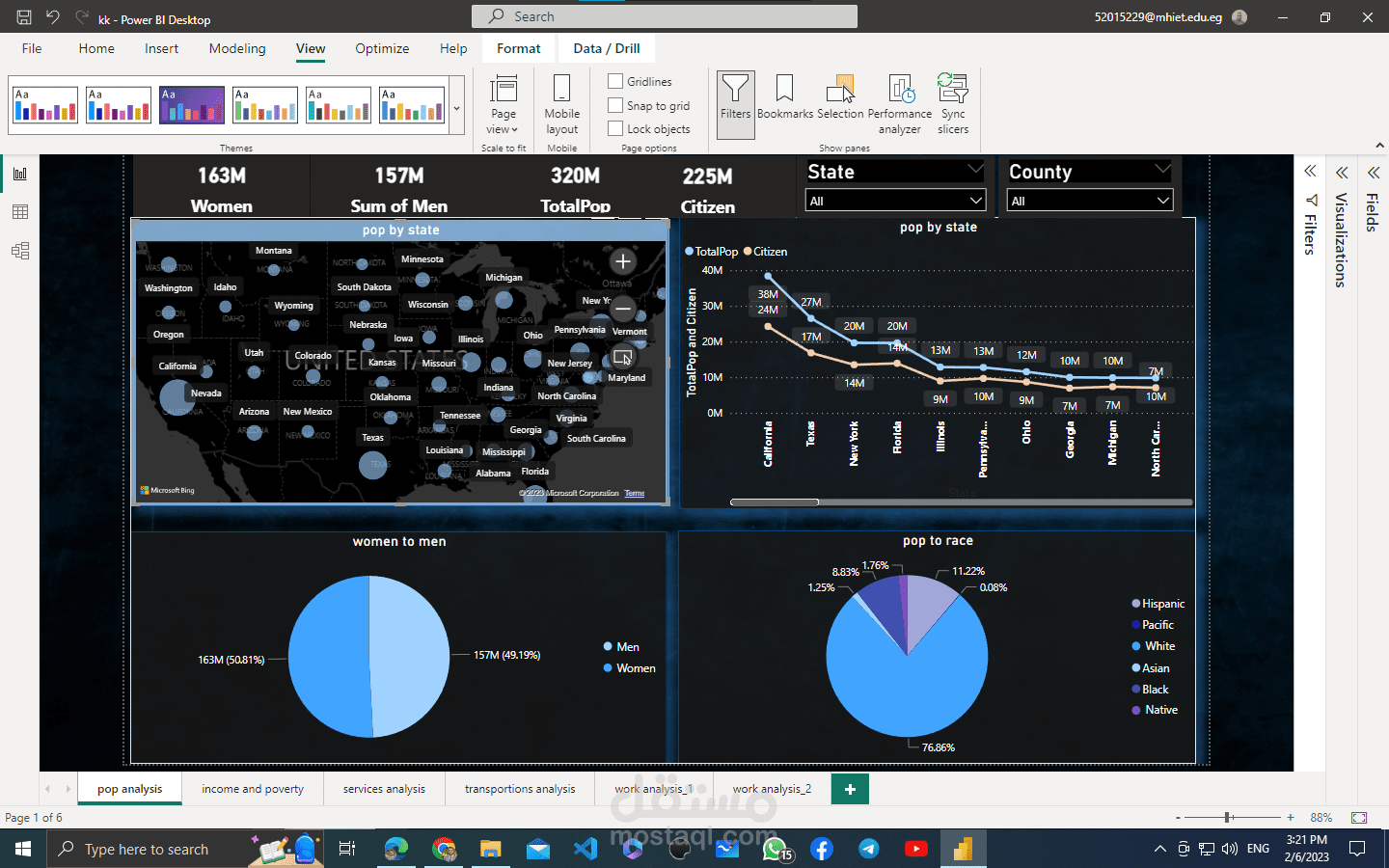Switch to Mobile layout
Viewport: 1389px width, 868px height.
(561, 104)
